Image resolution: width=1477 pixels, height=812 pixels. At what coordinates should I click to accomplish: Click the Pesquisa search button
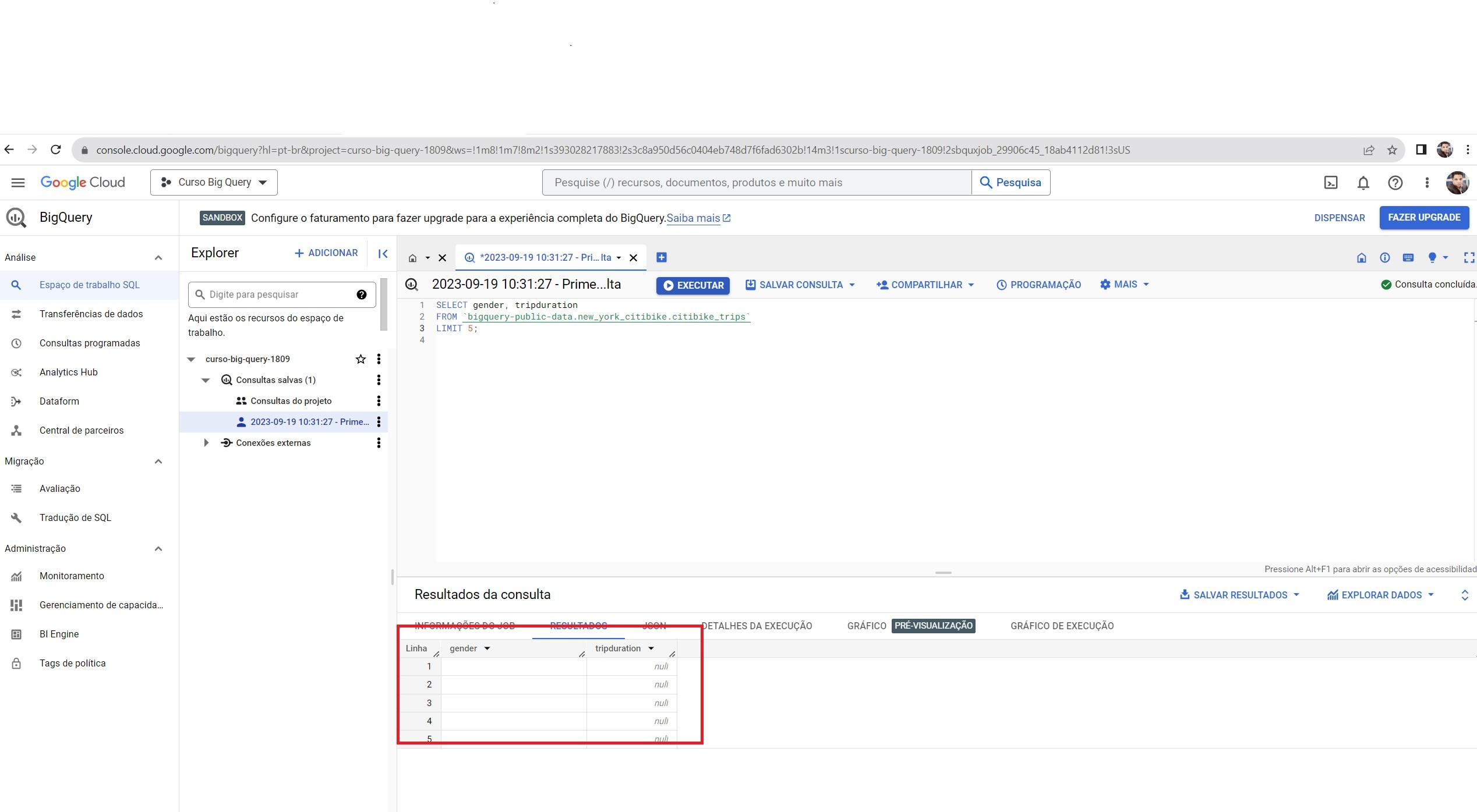pos(1011,183)
